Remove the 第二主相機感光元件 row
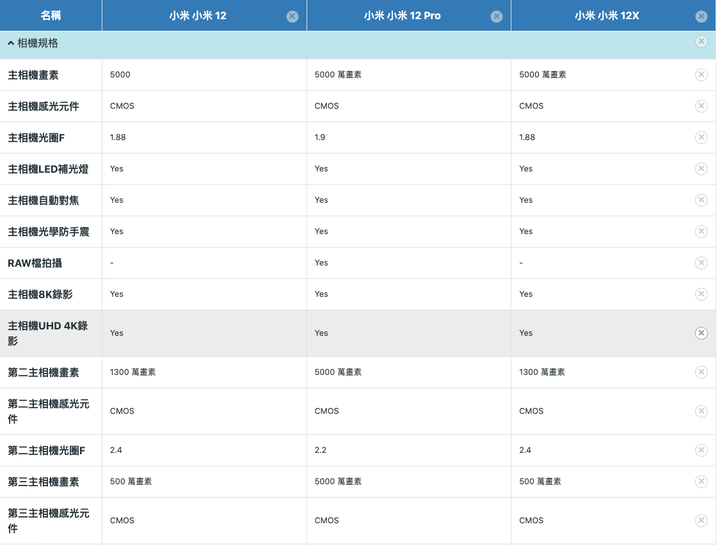This screenshot has width=720, height=545. [701, 411]
